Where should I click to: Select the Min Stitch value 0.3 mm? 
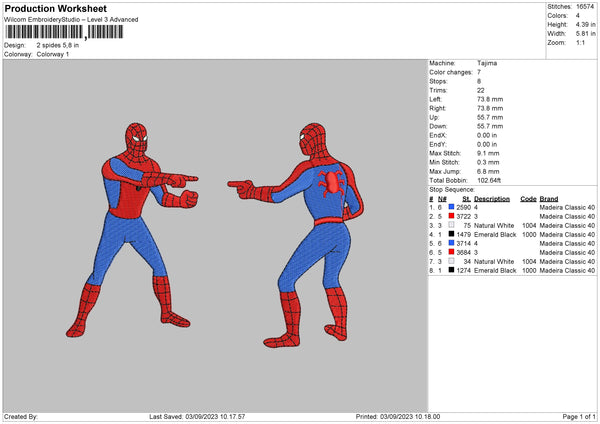[x=488, y=162]
